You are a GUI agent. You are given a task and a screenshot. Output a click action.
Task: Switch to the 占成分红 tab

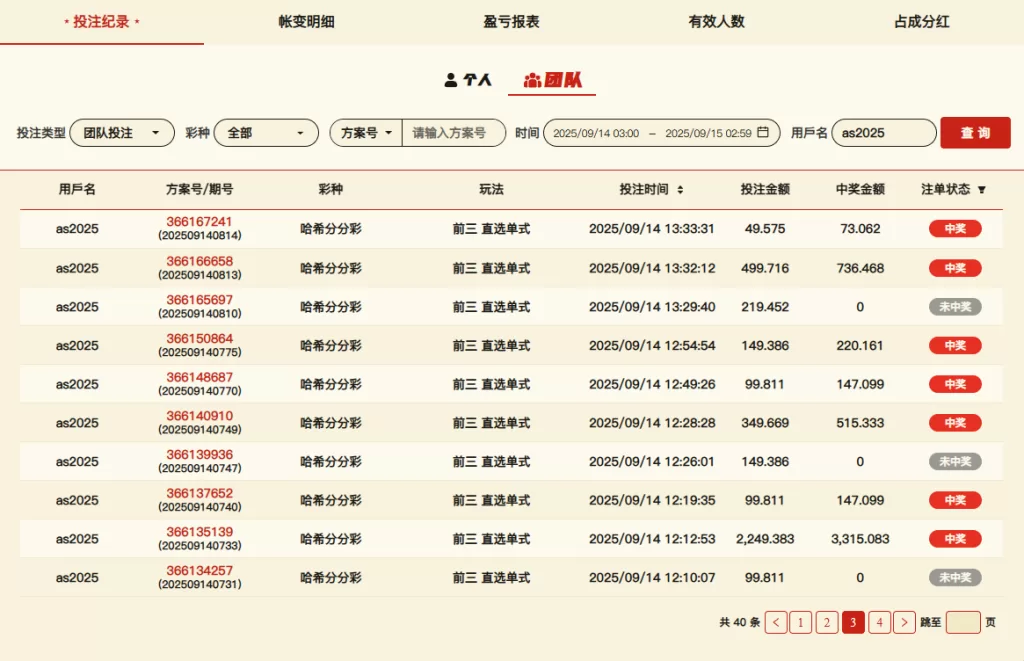coord(921,21)
